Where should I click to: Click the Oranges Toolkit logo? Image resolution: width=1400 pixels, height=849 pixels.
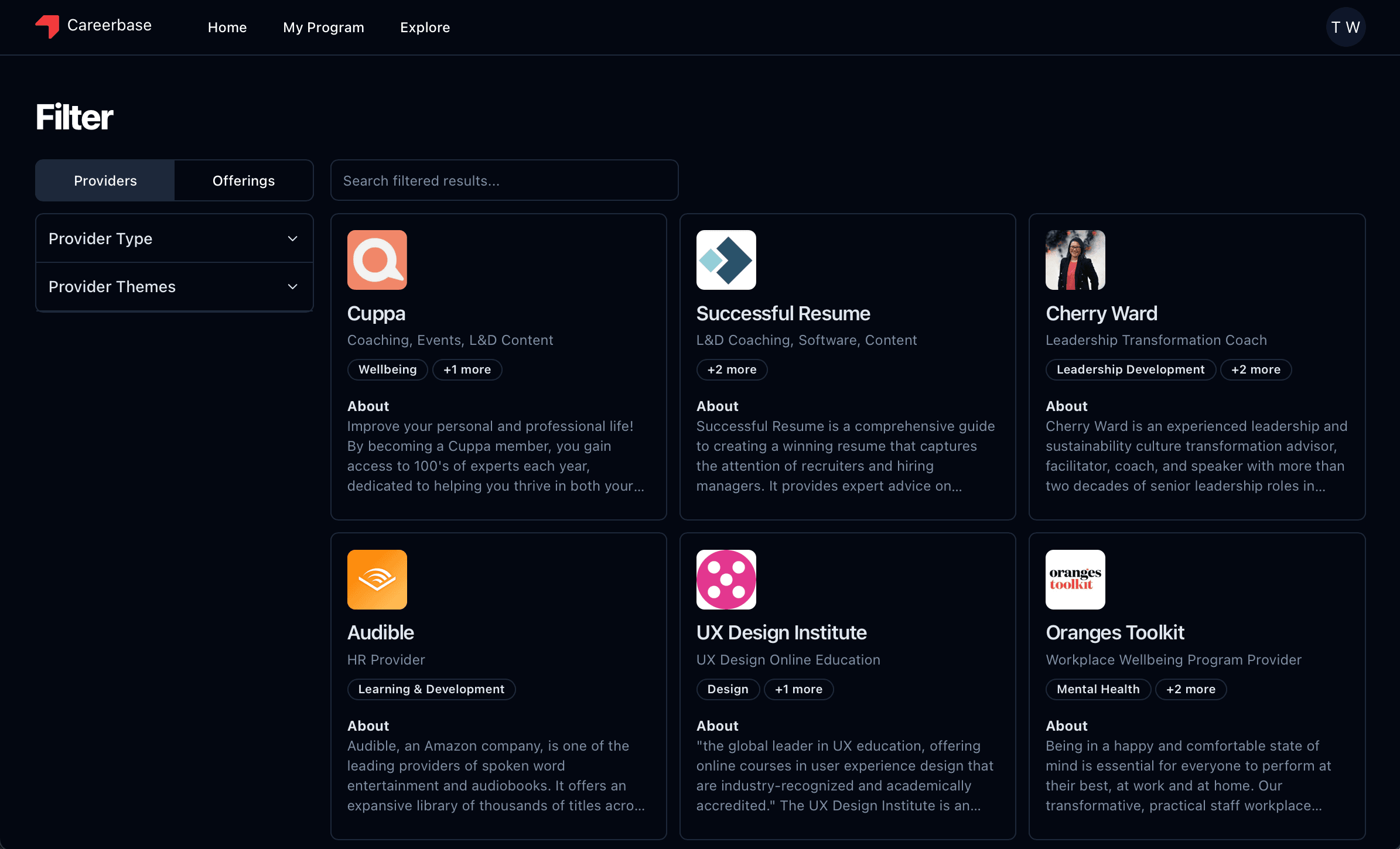1075,579
